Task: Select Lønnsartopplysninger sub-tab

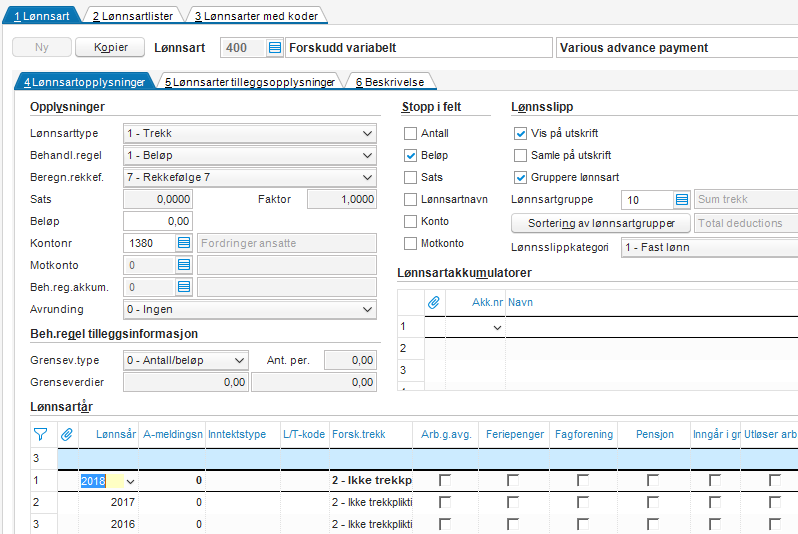Action: (x=84, y=82)
